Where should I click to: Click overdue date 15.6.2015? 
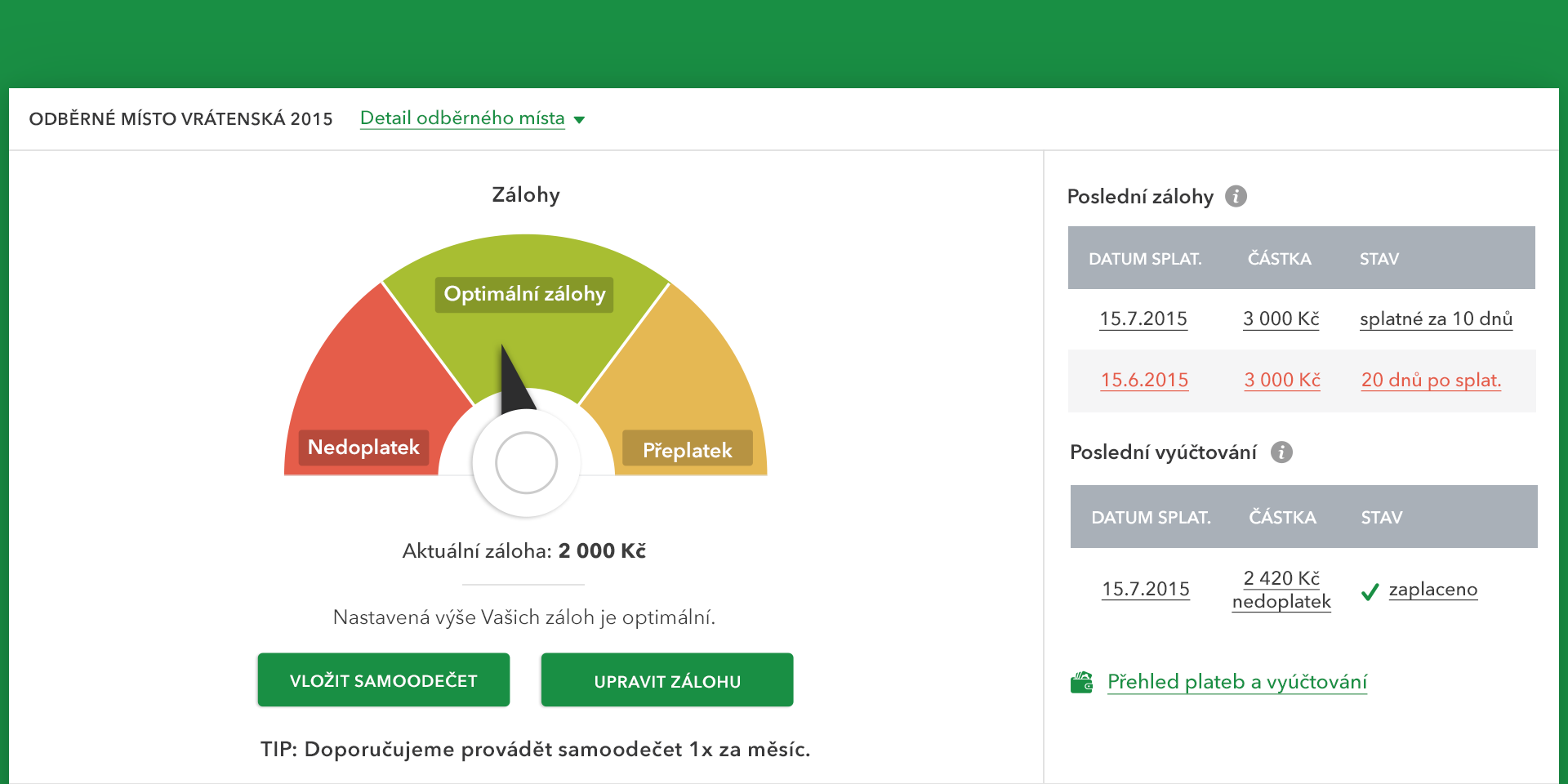[1144, 380]
